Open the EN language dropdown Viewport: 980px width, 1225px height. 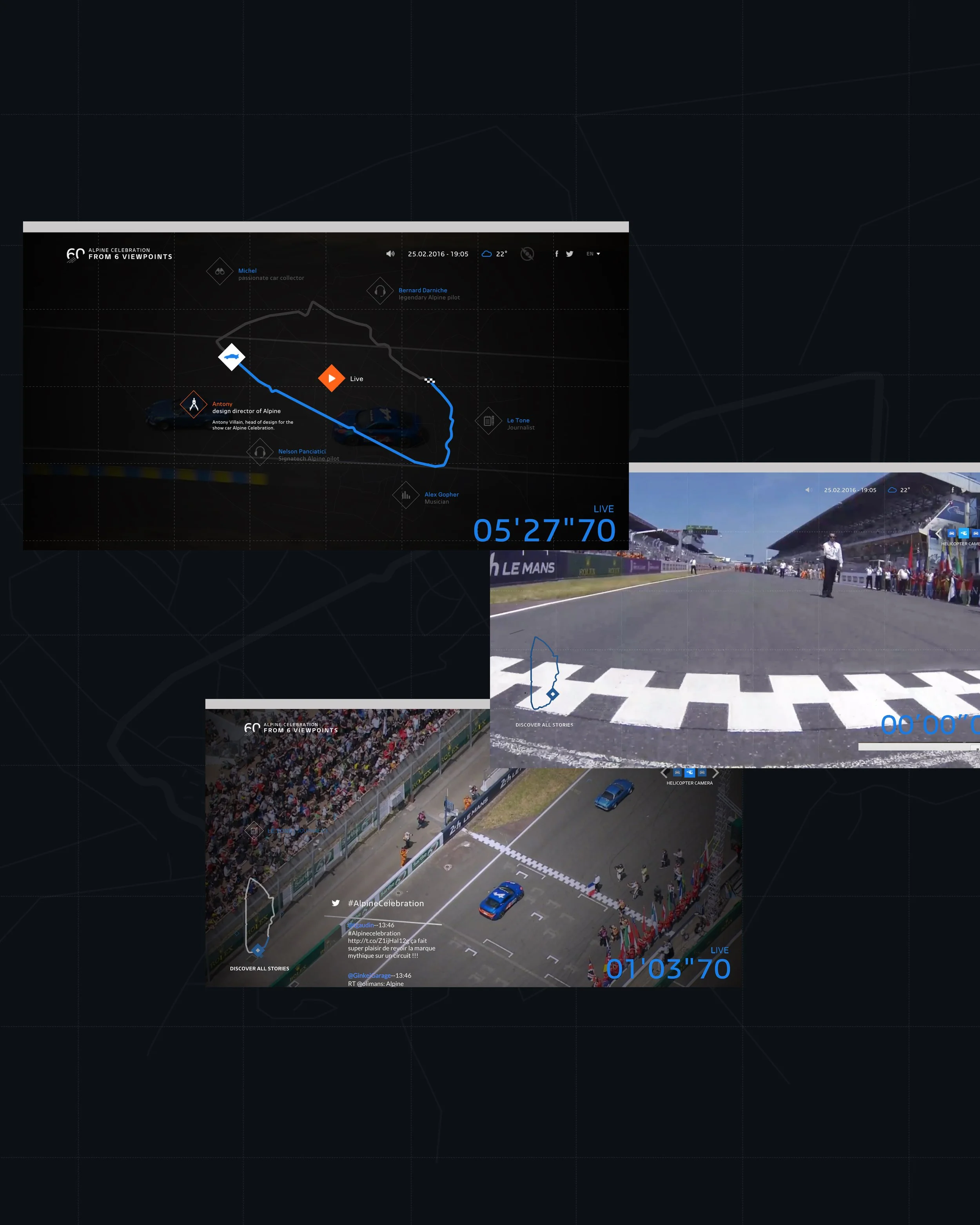click(593, 254)
